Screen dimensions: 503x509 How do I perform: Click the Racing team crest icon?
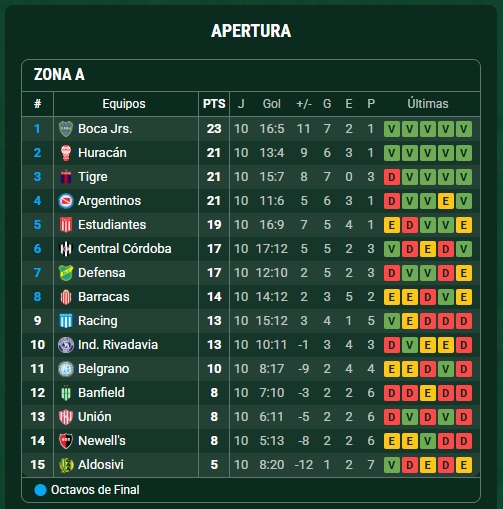[x=66, y=321]
